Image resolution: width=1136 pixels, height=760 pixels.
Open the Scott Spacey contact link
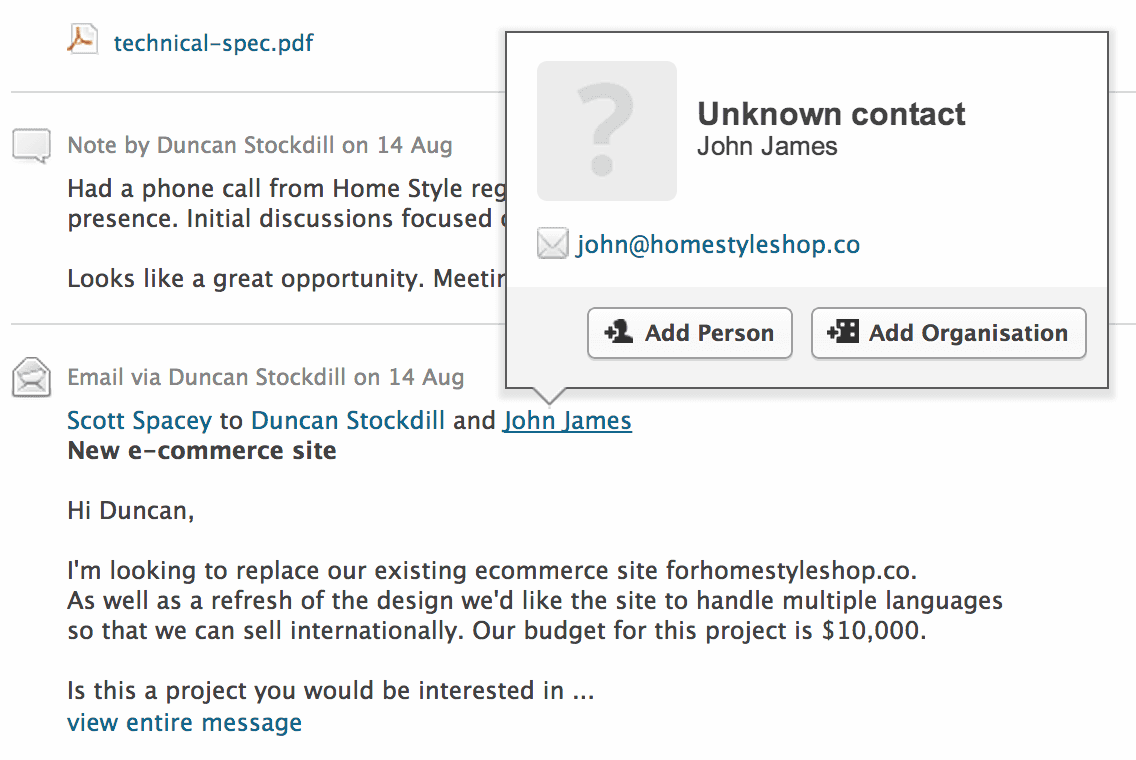pos(139,421)
